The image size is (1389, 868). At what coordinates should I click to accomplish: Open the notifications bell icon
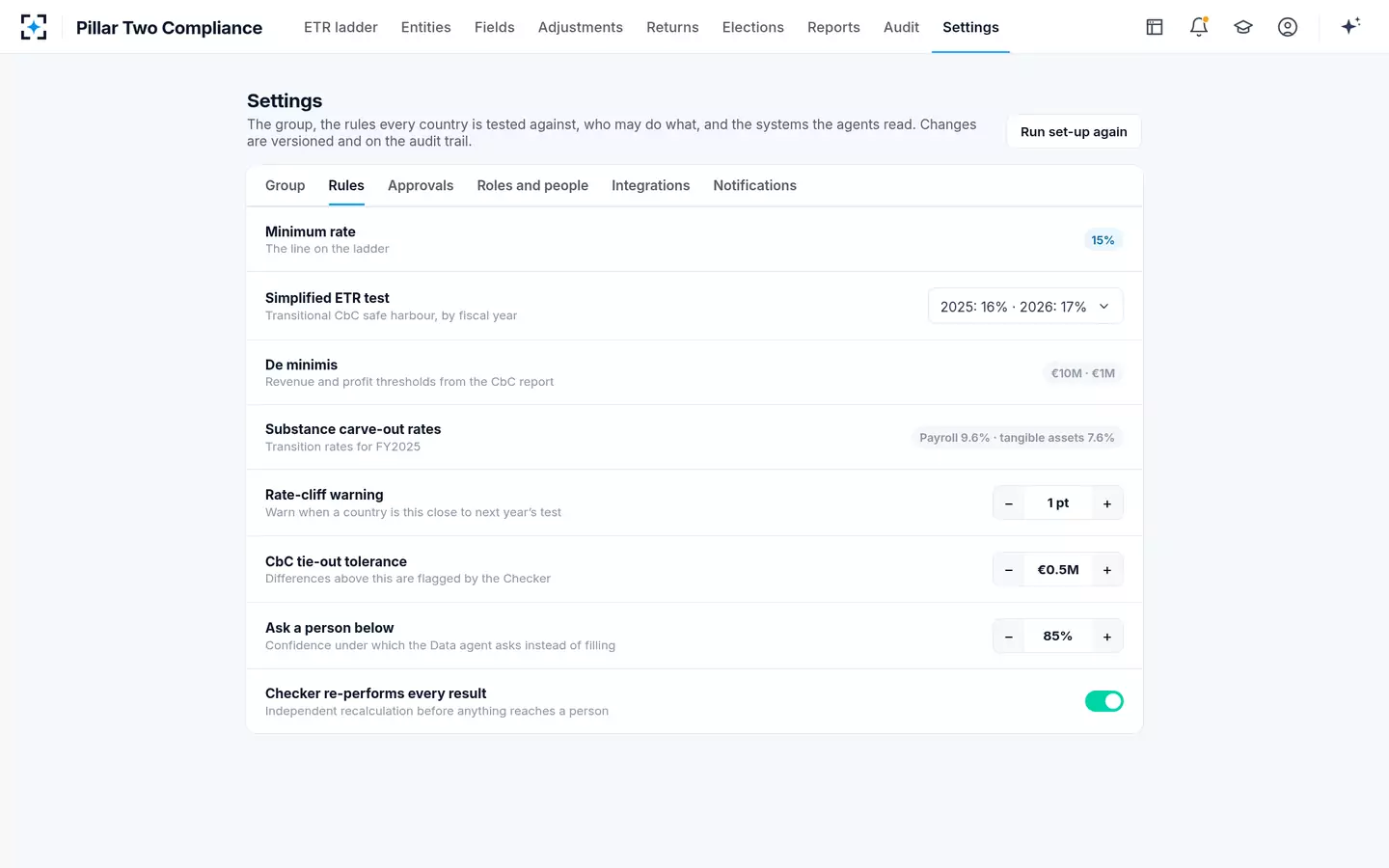point(1199,27)
